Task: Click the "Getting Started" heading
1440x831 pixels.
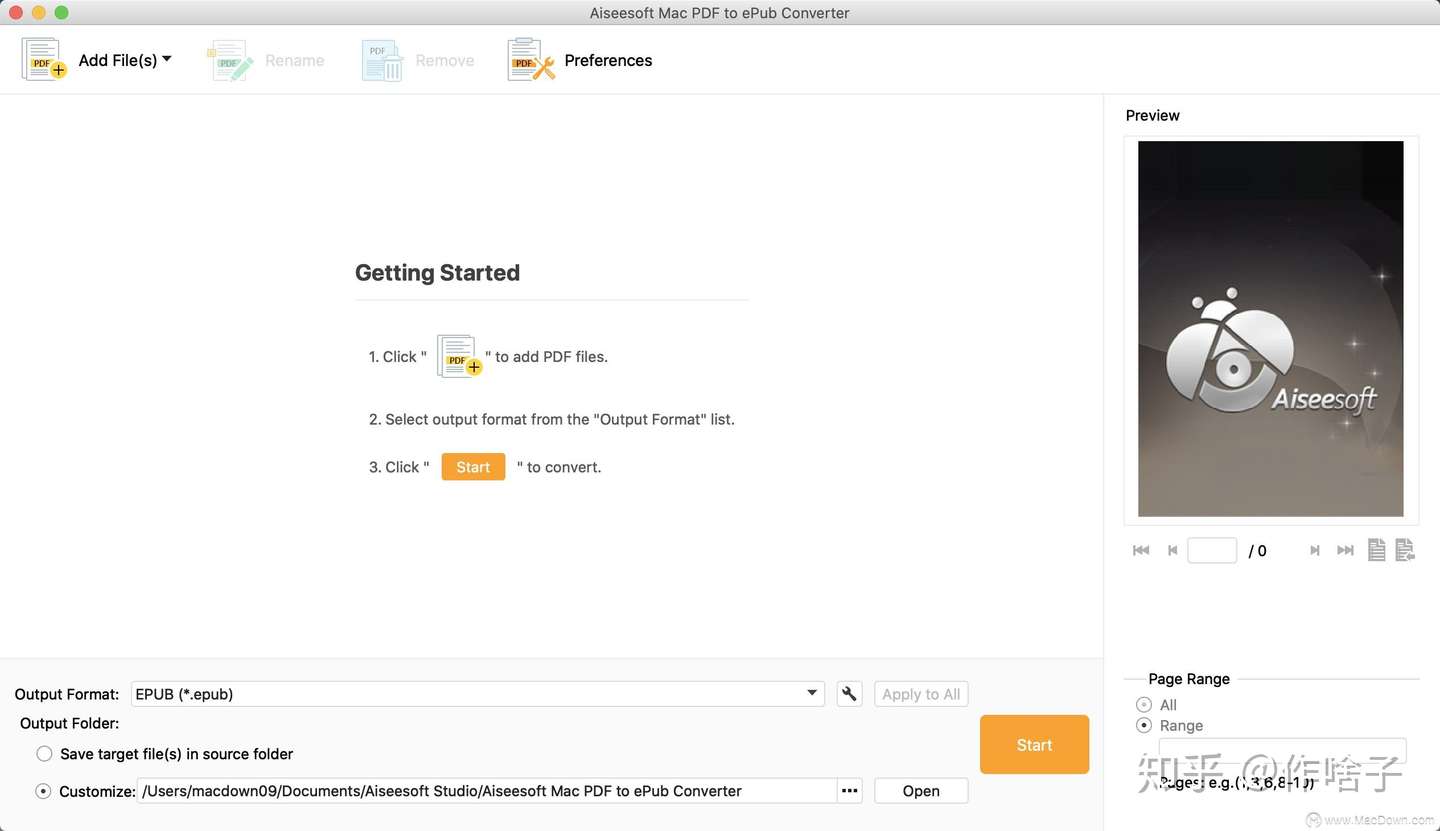Action: coord(437,273)
